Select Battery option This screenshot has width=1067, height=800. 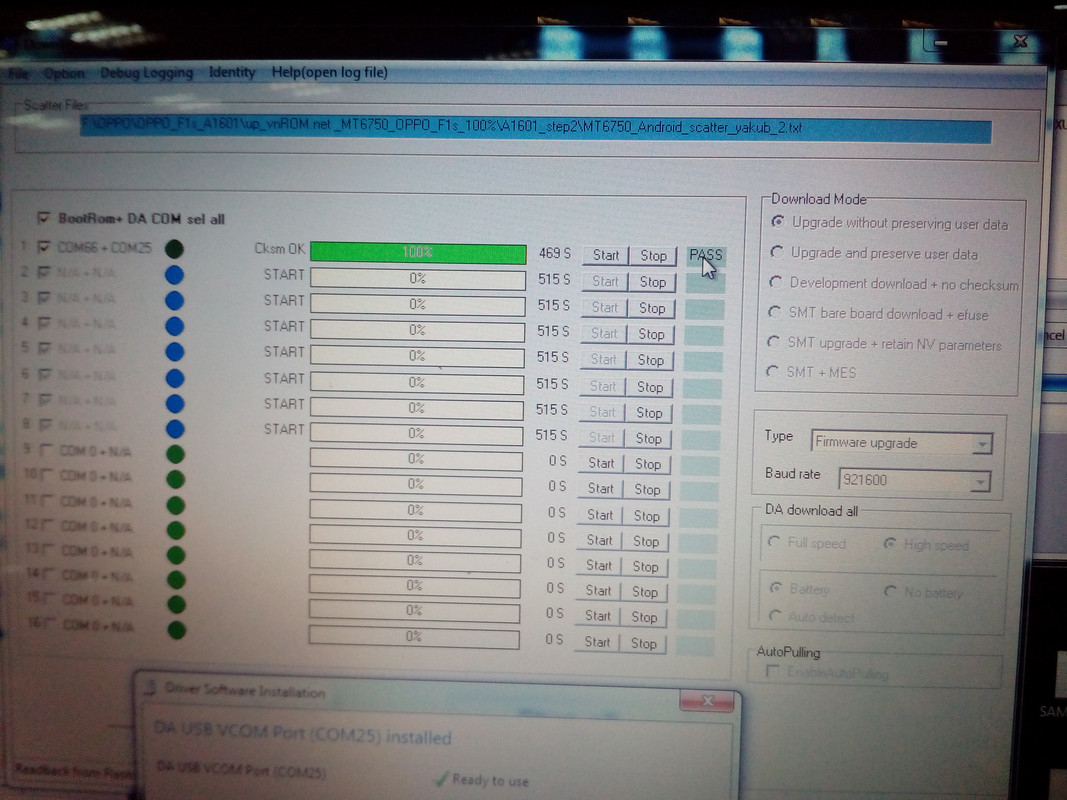[775, 588]
